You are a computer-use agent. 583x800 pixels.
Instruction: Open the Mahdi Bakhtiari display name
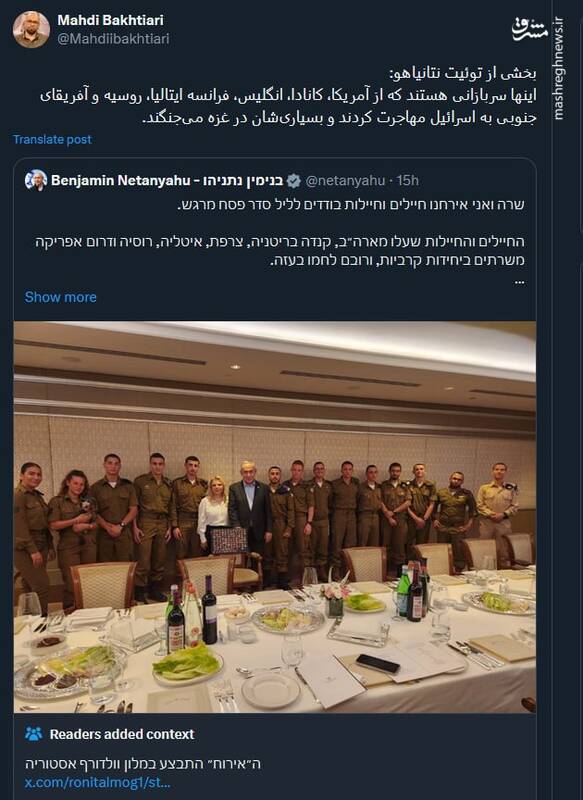pos(110,20)
